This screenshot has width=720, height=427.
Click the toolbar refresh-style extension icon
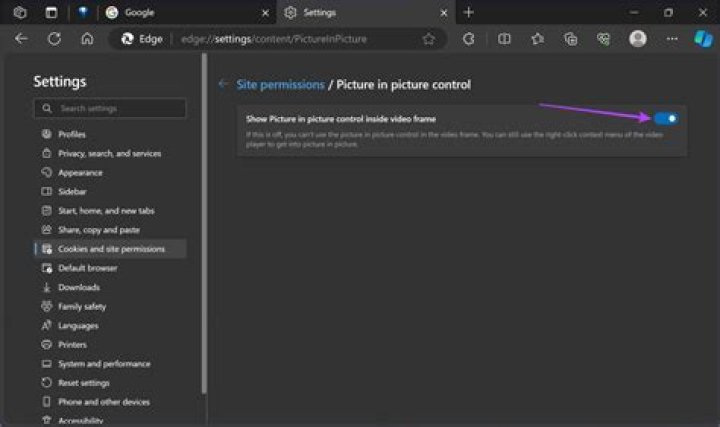(x=468, y=39)
